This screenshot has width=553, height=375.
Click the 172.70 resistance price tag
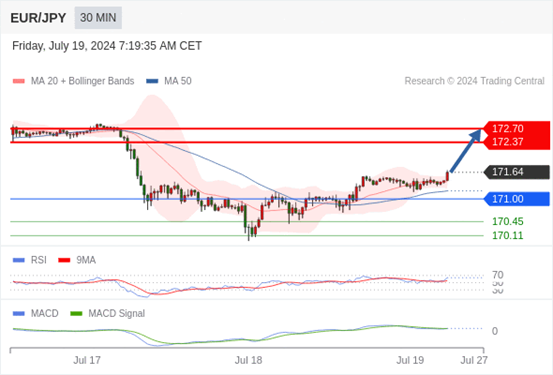[x=516, y=128]
